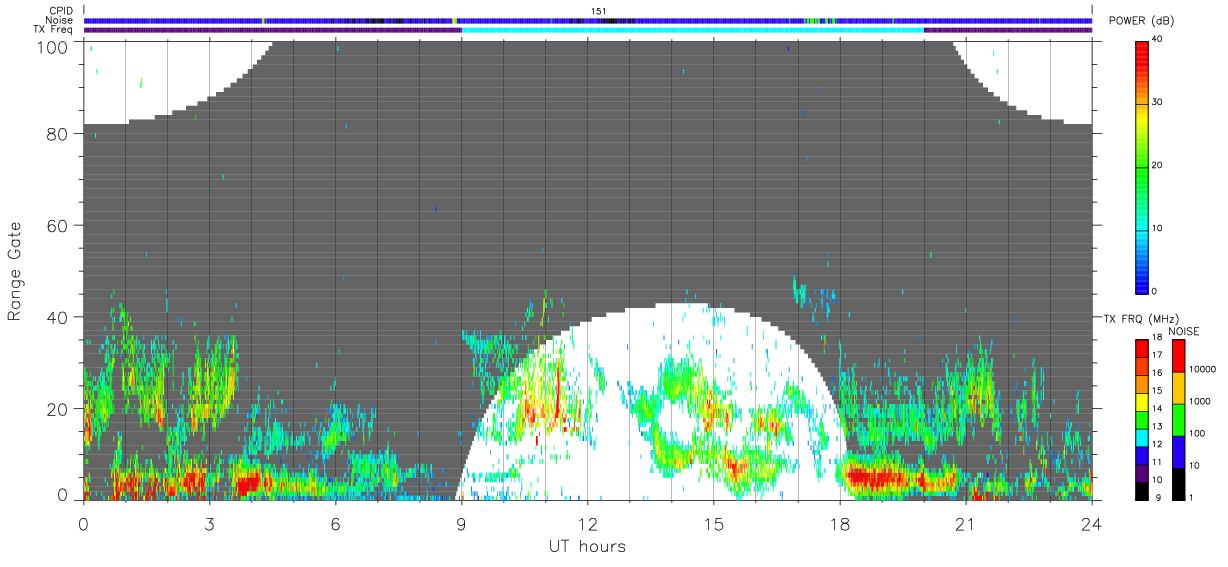Click the CPID label at top left
The width and height of the screenshot is (1228, 567).
click(x=60, y=11)
